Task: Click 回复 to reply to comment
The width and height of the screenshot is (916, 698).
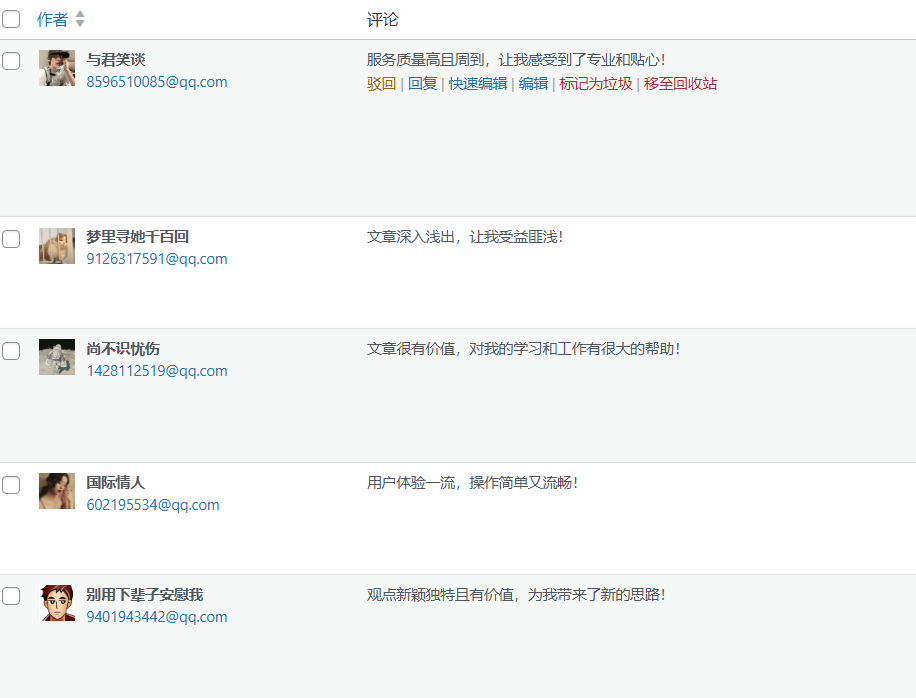Action: 422,84
